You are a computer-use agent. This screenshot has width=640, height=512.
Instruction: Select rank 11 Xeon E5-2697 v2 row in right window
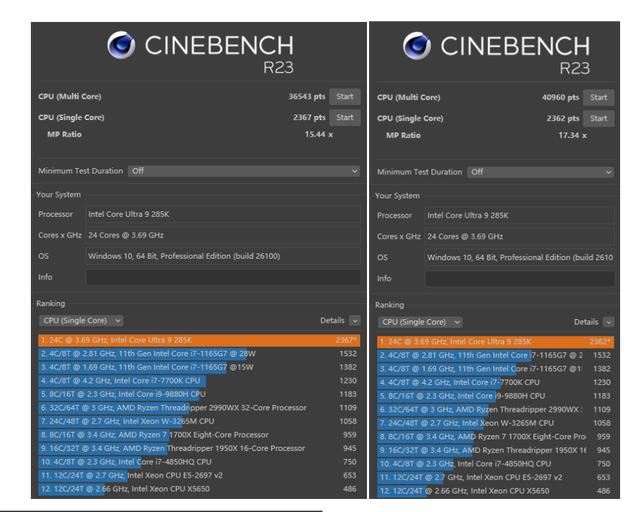pyautogui.click(x=496, y=477)
